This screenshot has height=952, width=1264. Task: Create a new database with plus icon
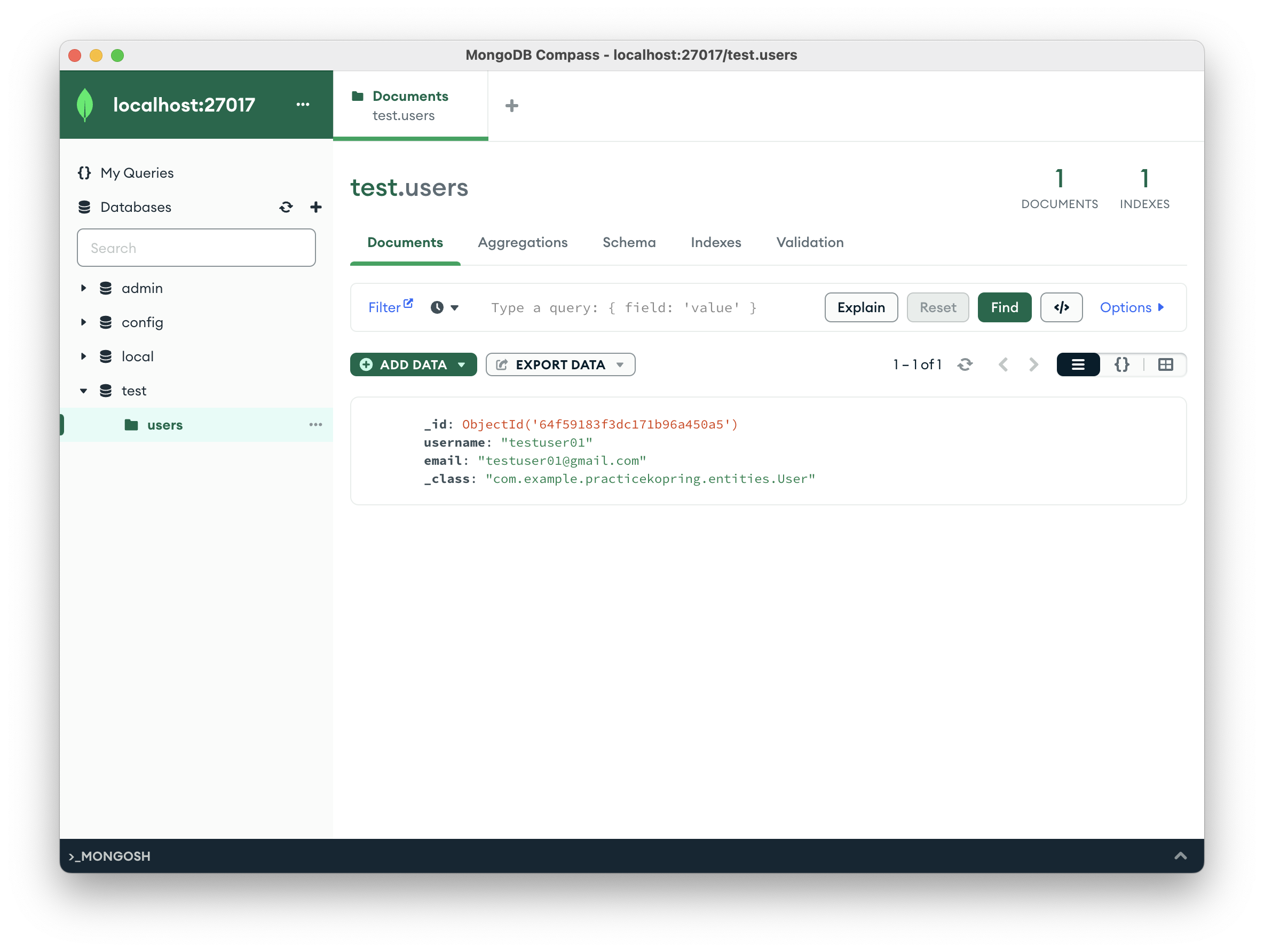click(x=316, y=207)
